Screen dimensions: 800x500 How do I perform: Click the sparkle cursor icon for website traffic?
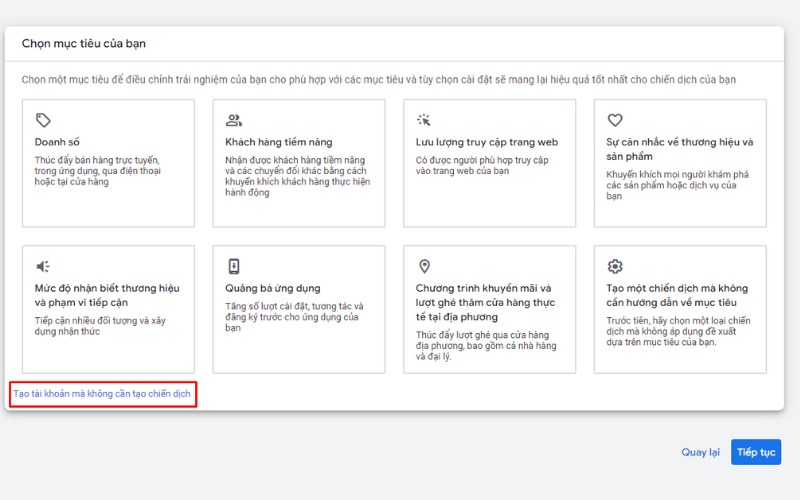pyautogui.click(x=424, y=120)
